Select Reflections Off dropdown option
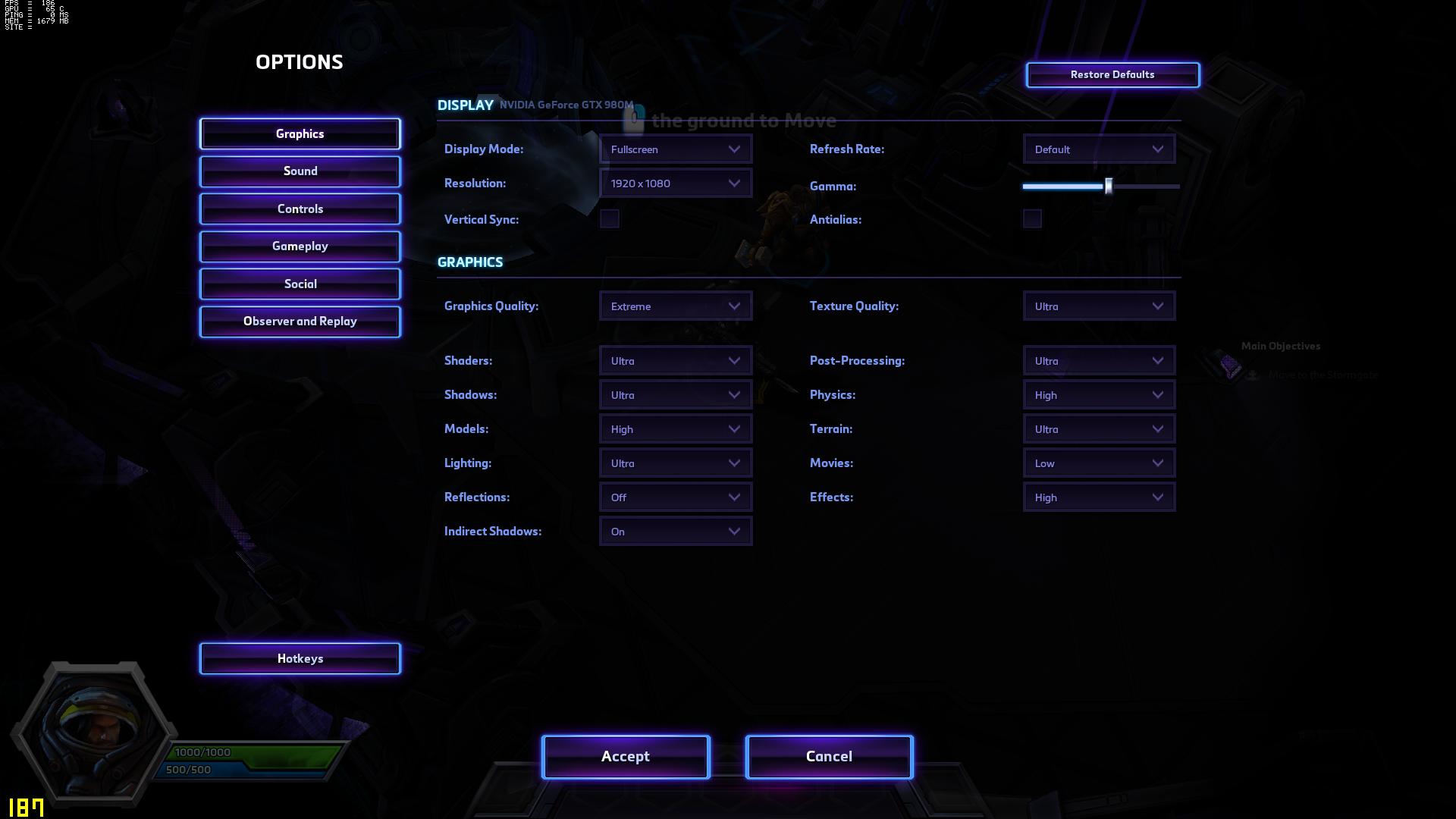Image resolution: width=1456 pixels, height=819 pixels. click(676, 497)
